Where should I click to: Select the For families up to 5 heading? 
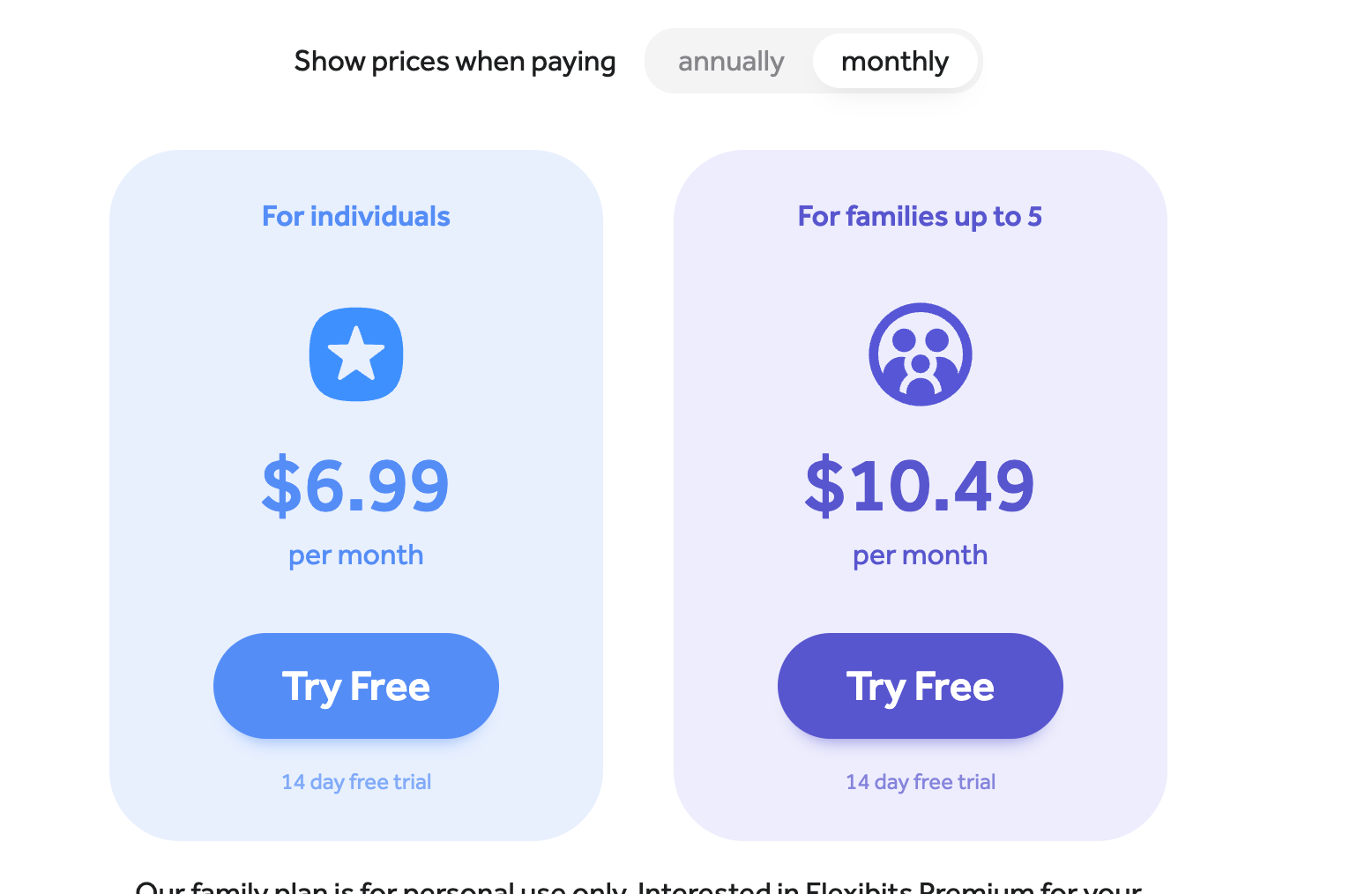(920, 216)
